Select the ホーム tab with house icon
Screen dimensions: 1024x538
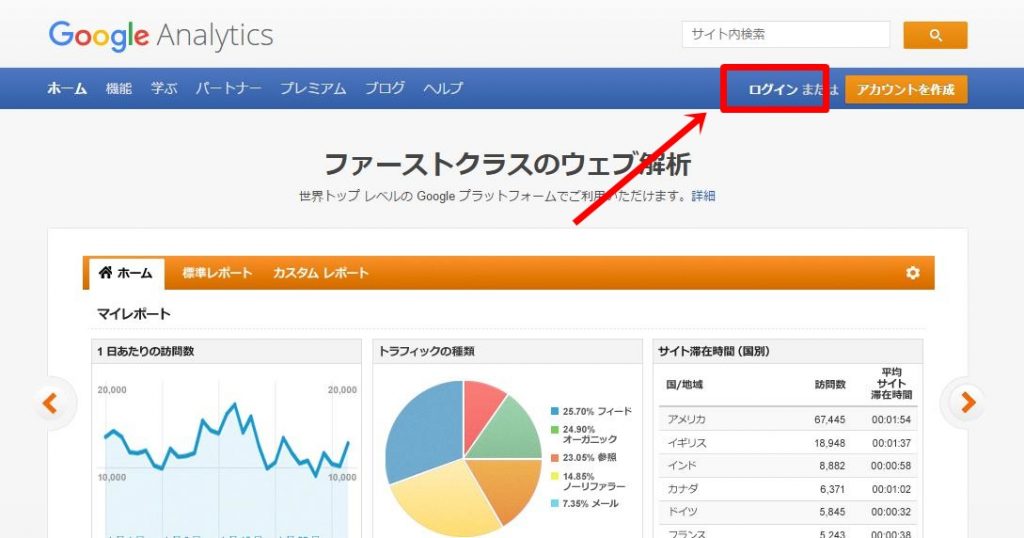point(125,273)
